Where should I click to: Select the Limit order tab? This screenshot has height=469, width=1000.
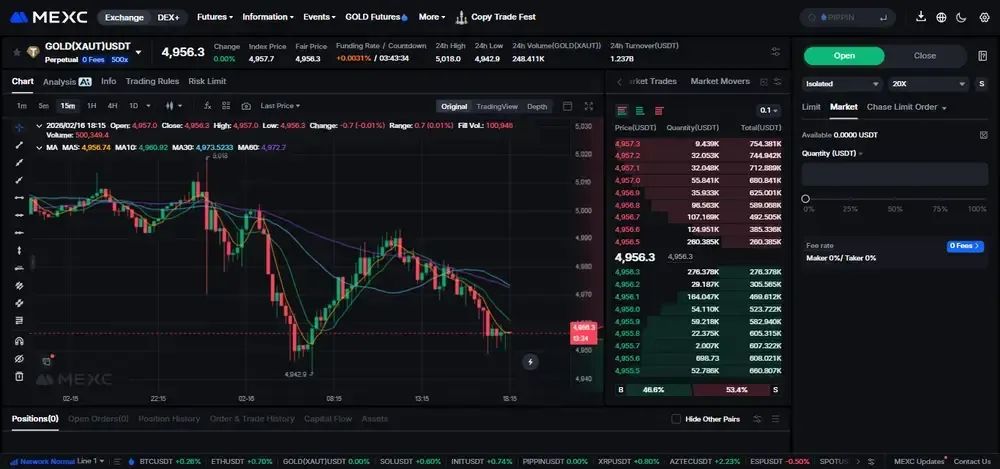[x=811, y=107]
